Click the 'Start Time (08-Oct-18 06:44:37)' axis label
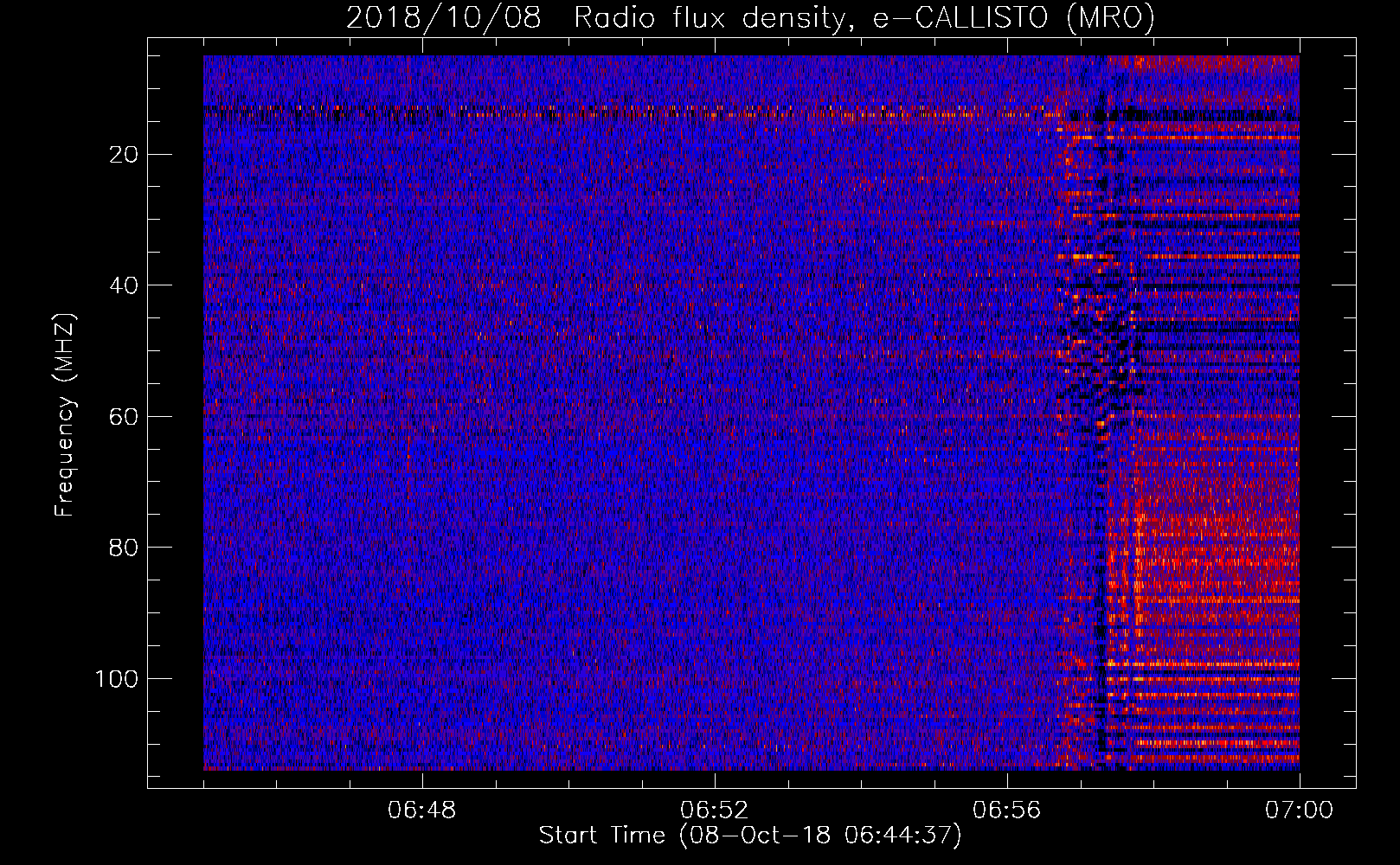Viewport: 1400px width, 865px height. point(750,836)
